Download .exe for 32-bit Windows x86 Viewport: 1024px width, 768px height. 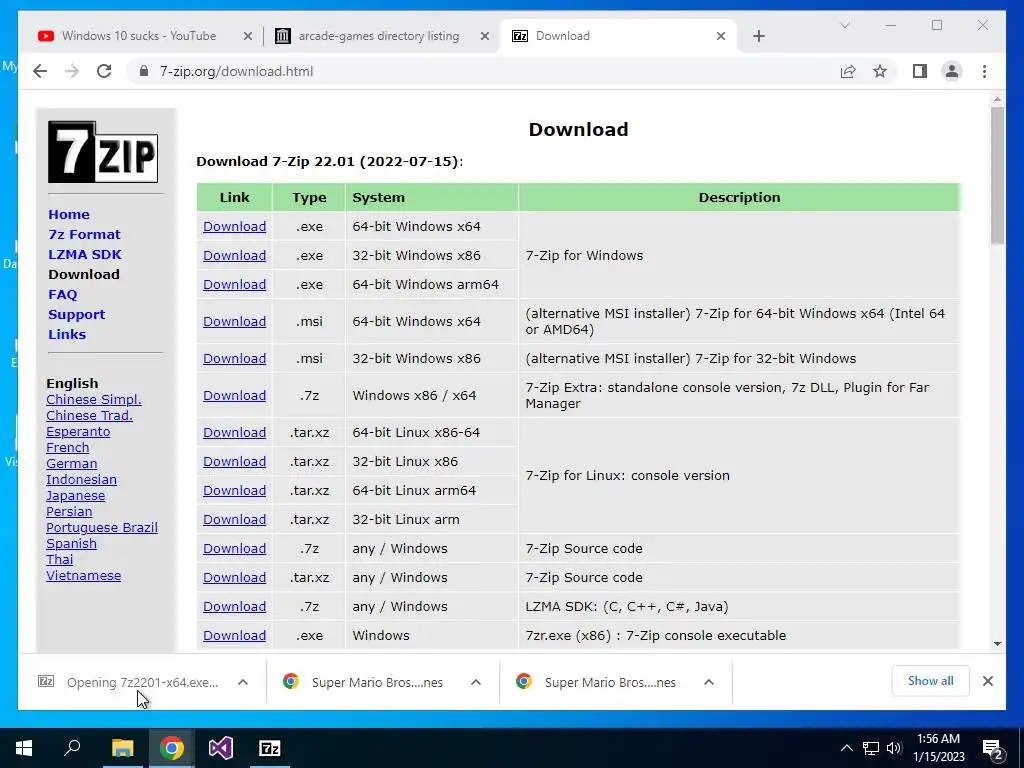point(234,255)
